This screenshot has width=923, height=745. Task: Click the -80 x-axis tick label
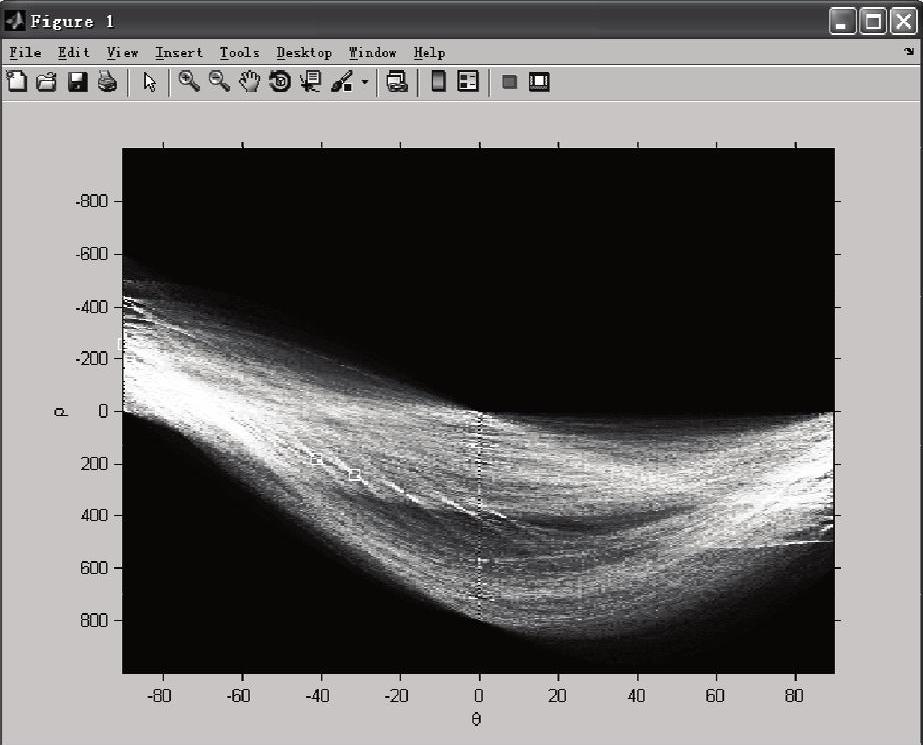(159, 696)
